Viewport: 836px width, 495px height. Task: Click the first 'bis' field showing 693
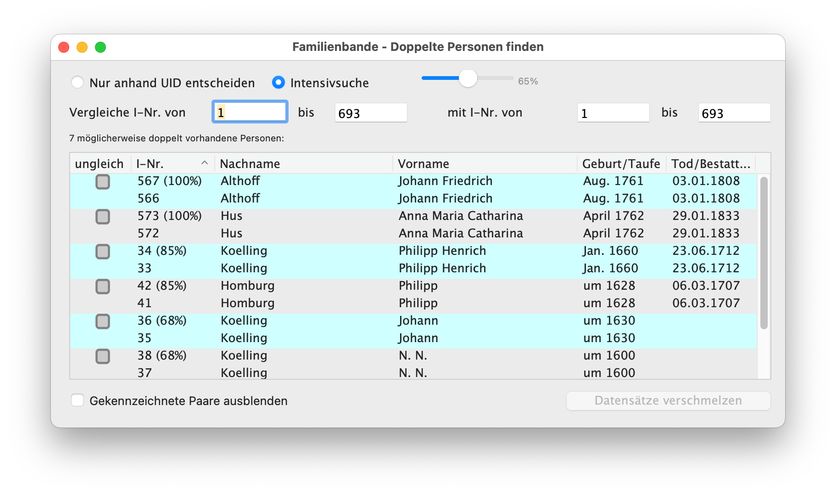pos(370,113)
